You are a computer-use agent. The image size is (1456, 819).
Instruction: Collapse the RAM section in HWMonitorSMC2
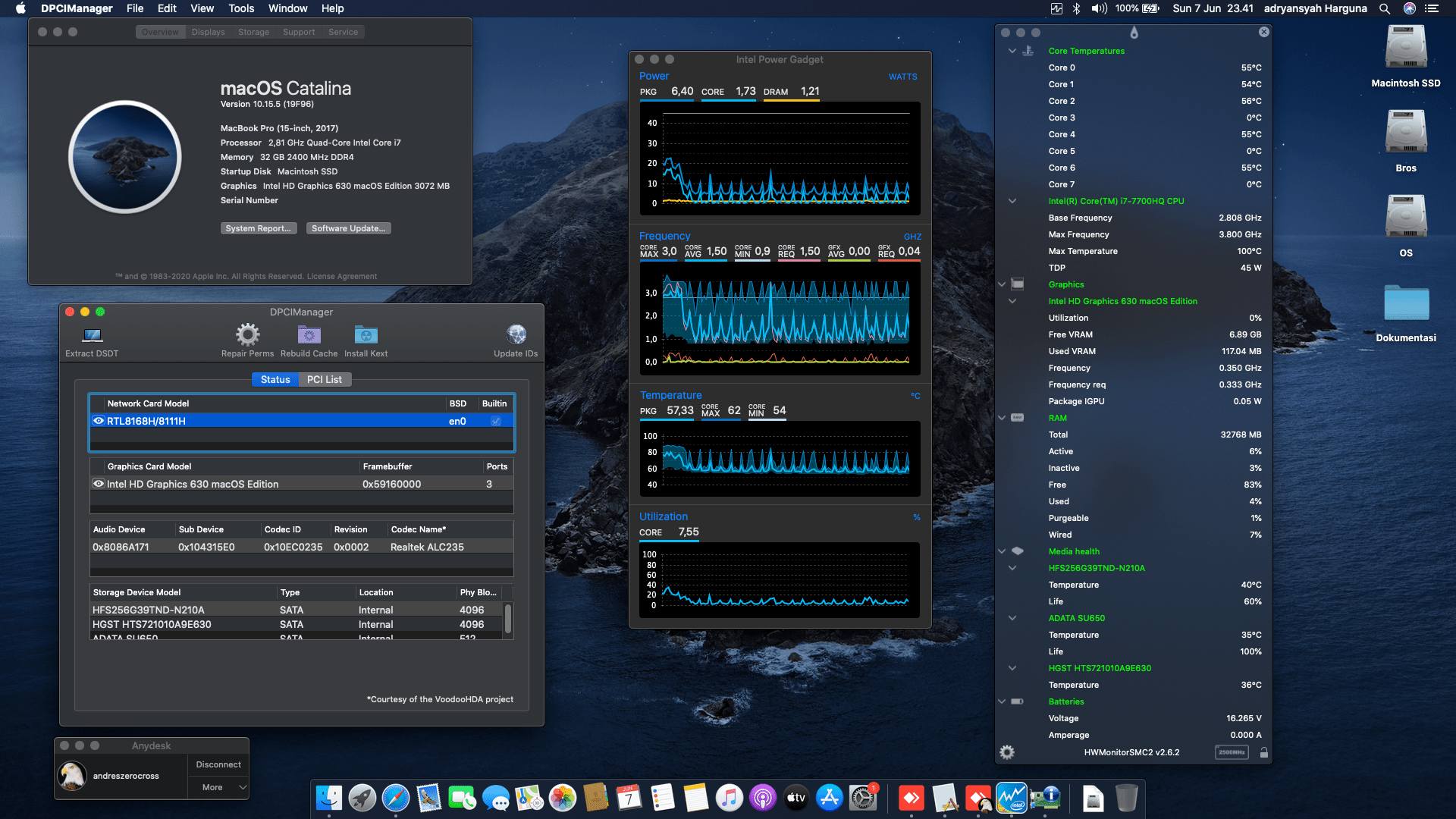(x=1001, y=417)
